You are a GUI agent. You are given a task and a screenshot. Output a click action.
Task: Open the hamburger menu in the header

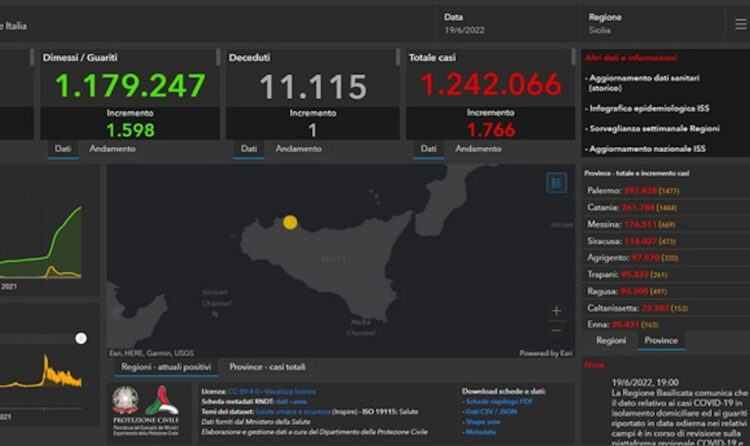coord(740,24)
